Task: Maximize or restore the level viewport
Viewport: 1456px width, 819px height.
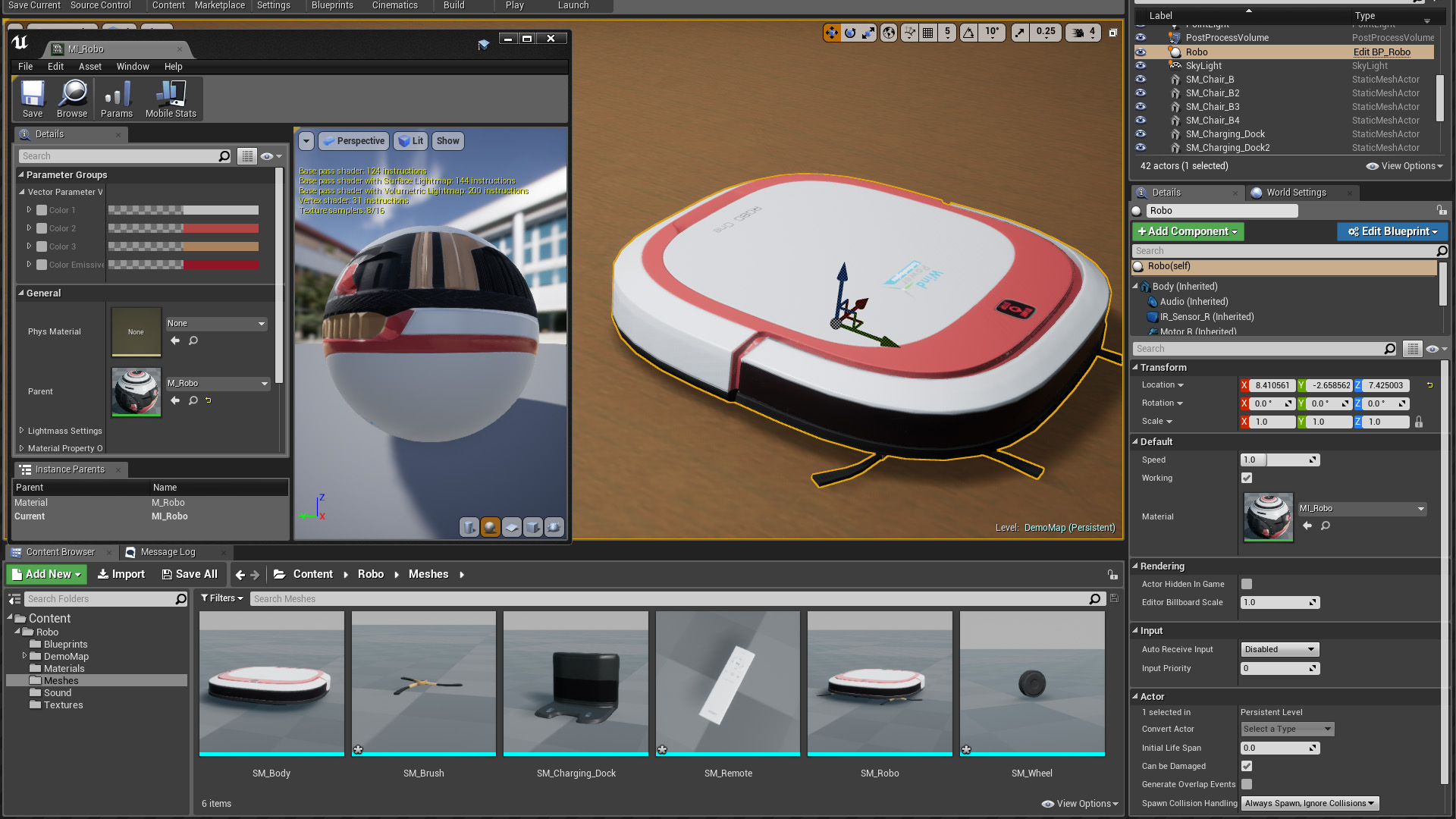Action: (1112, 33)
